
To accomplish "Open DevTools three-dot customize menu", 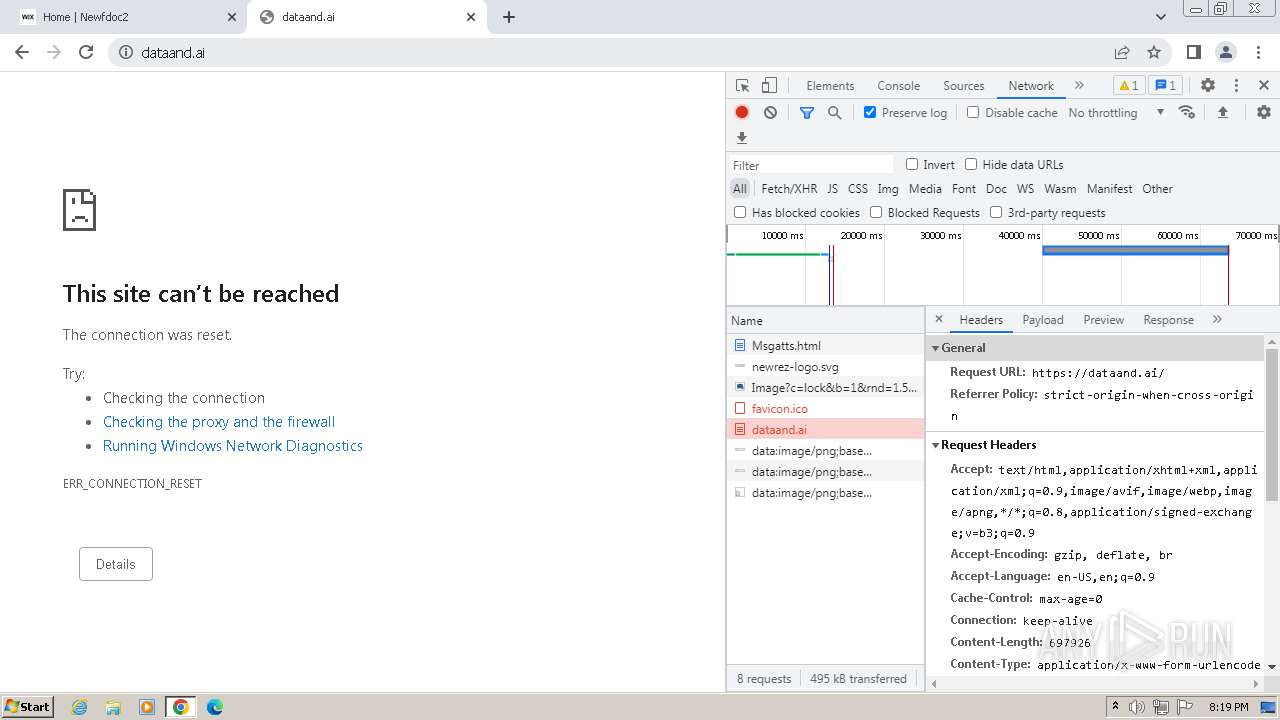I will (1236, 86).
